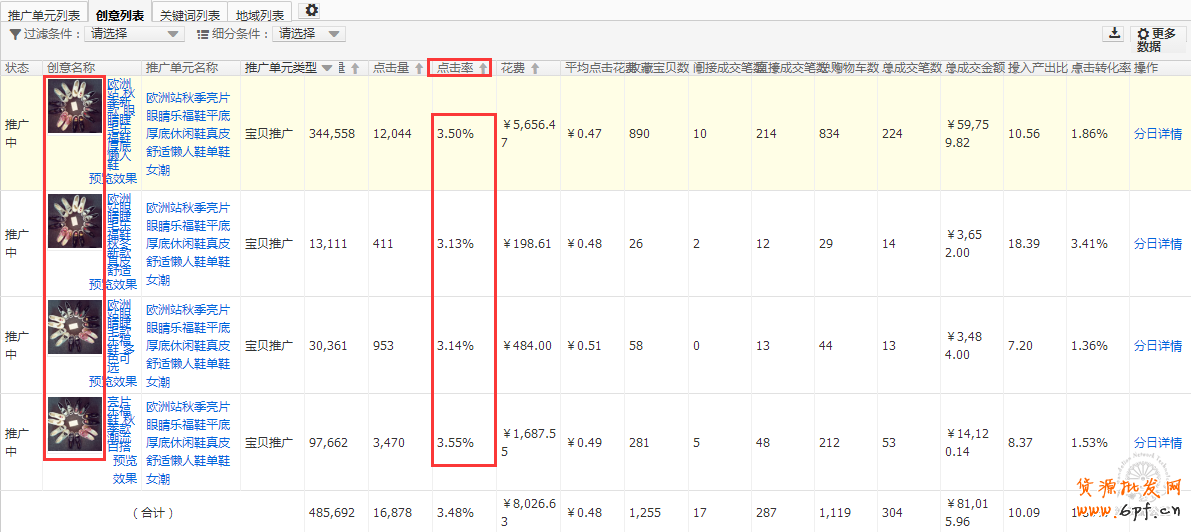Sort by 点击量 column arrow

(x=418, y=68)
